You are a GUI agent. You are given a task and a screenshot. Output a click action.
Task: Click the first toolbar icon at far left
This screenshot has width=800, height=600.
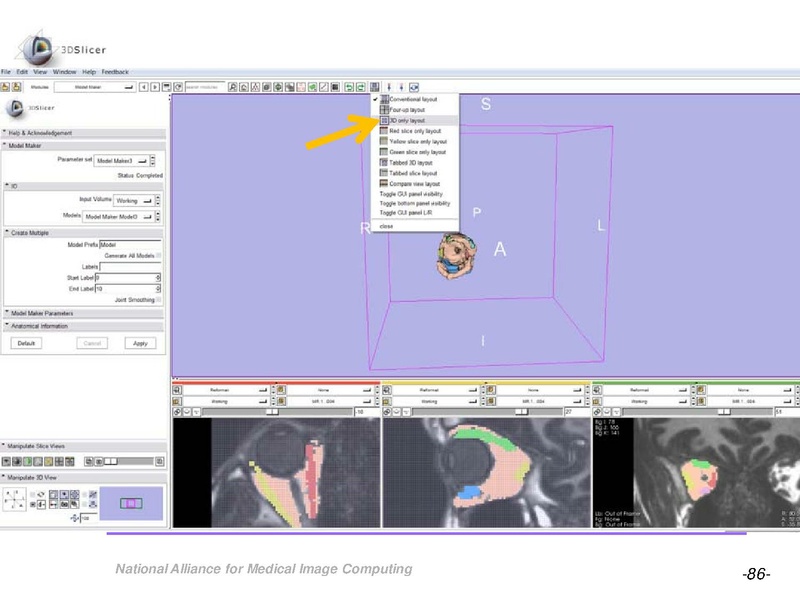(x=6, y=87)
